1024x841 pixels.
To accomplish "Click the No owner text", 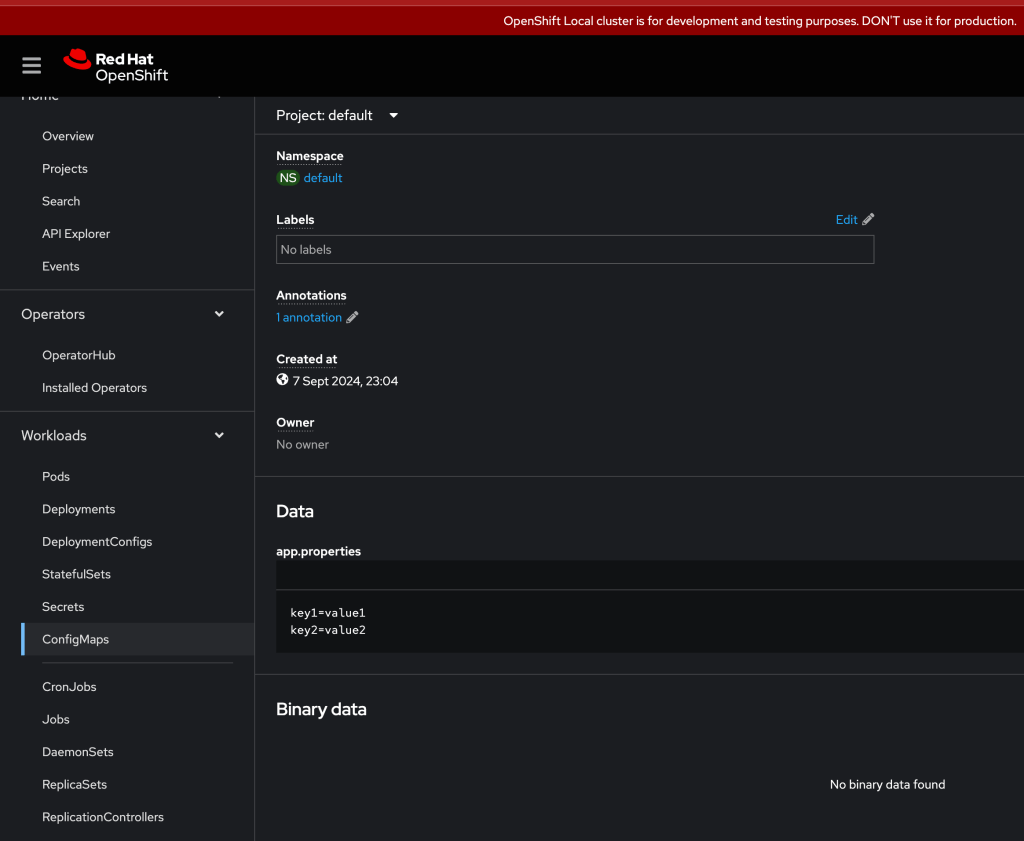I will [x=302, y=445].
